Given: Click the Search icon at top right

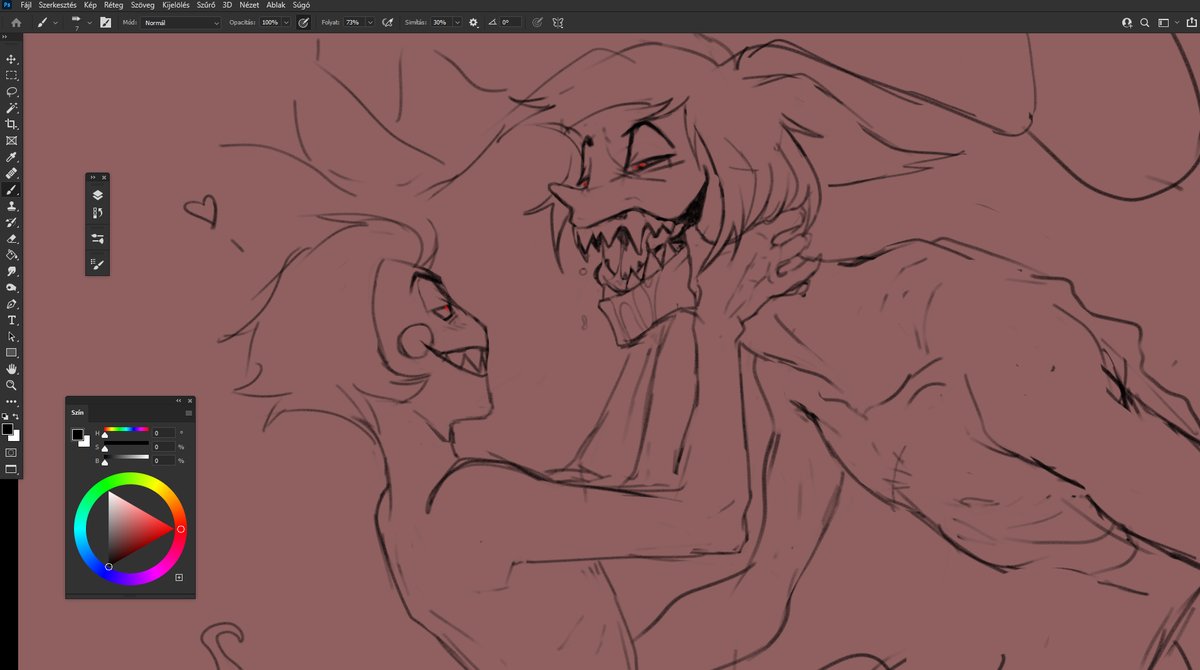Looking at the screenshot, I should 1145,22.
